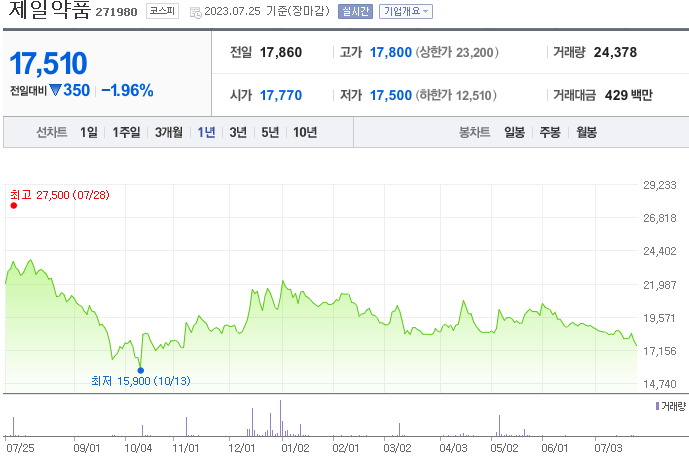Click the 코스피 market badge
Screen dimensions: 689x466
[162, 11]
